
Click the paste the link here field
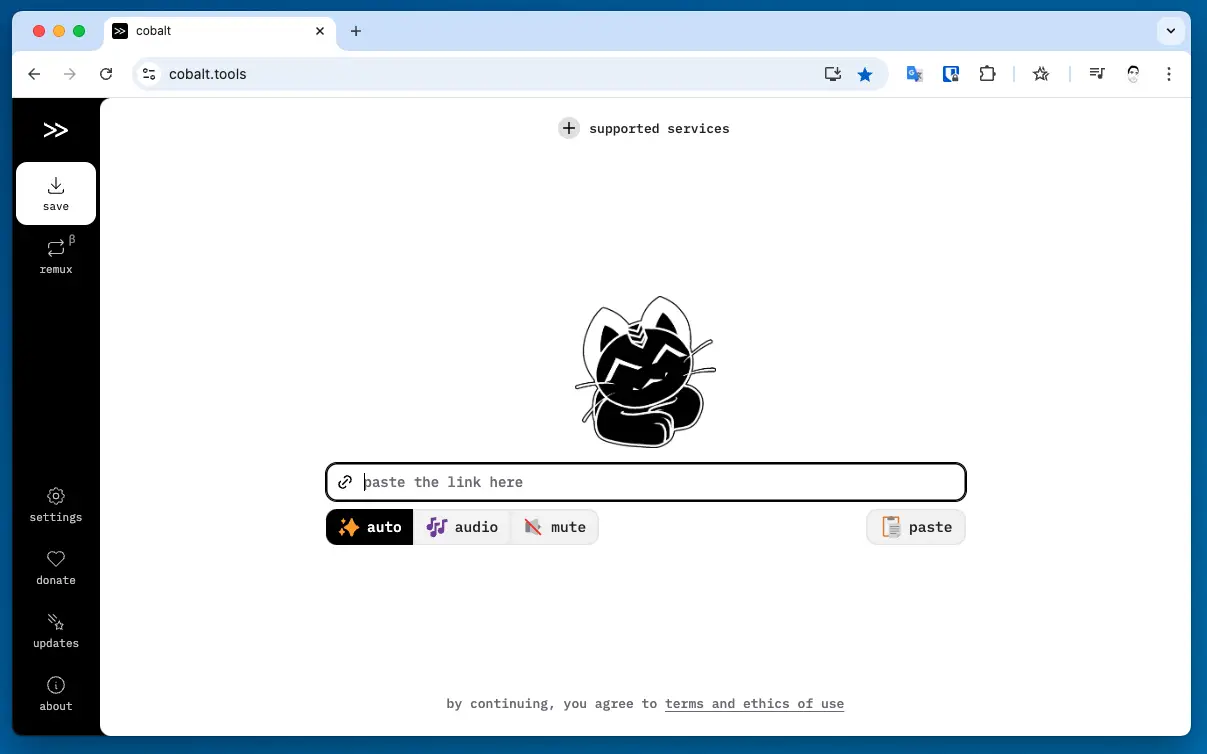click(646, 482)
